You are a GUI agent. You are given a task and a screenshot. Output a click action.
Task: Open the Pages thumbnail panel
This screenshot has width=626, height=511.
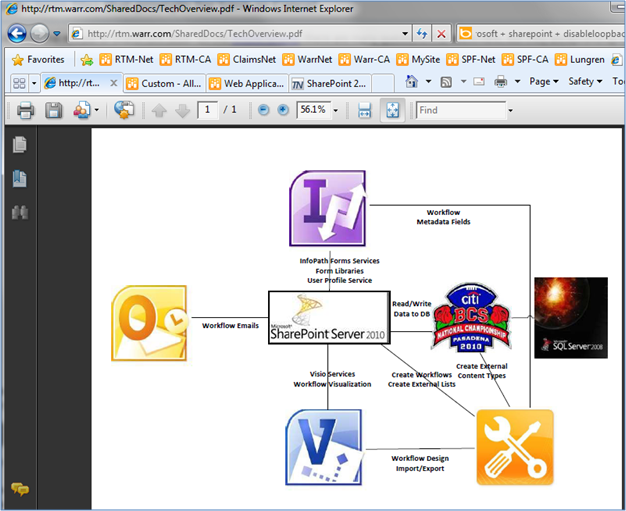(x=19, y=146)
